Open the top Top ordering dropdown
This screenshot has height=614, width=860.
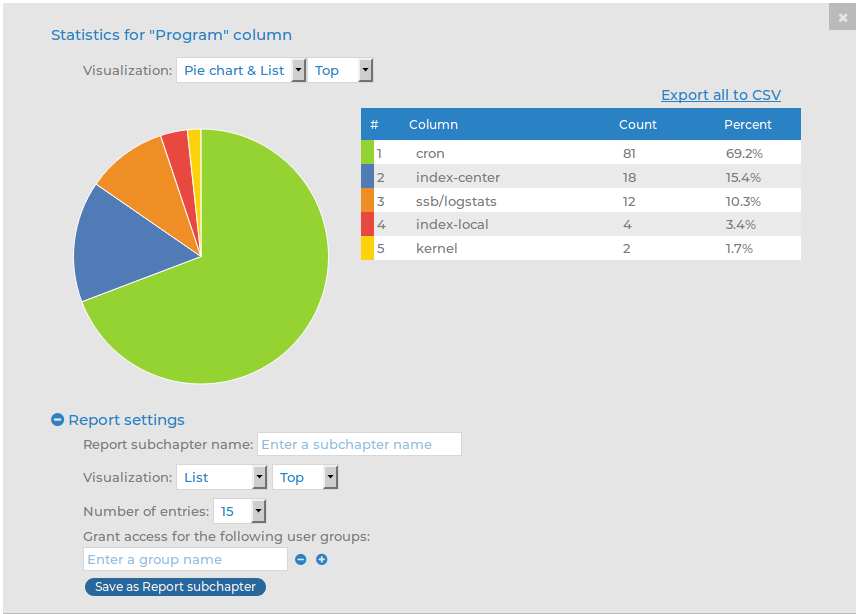click(340, 71)
